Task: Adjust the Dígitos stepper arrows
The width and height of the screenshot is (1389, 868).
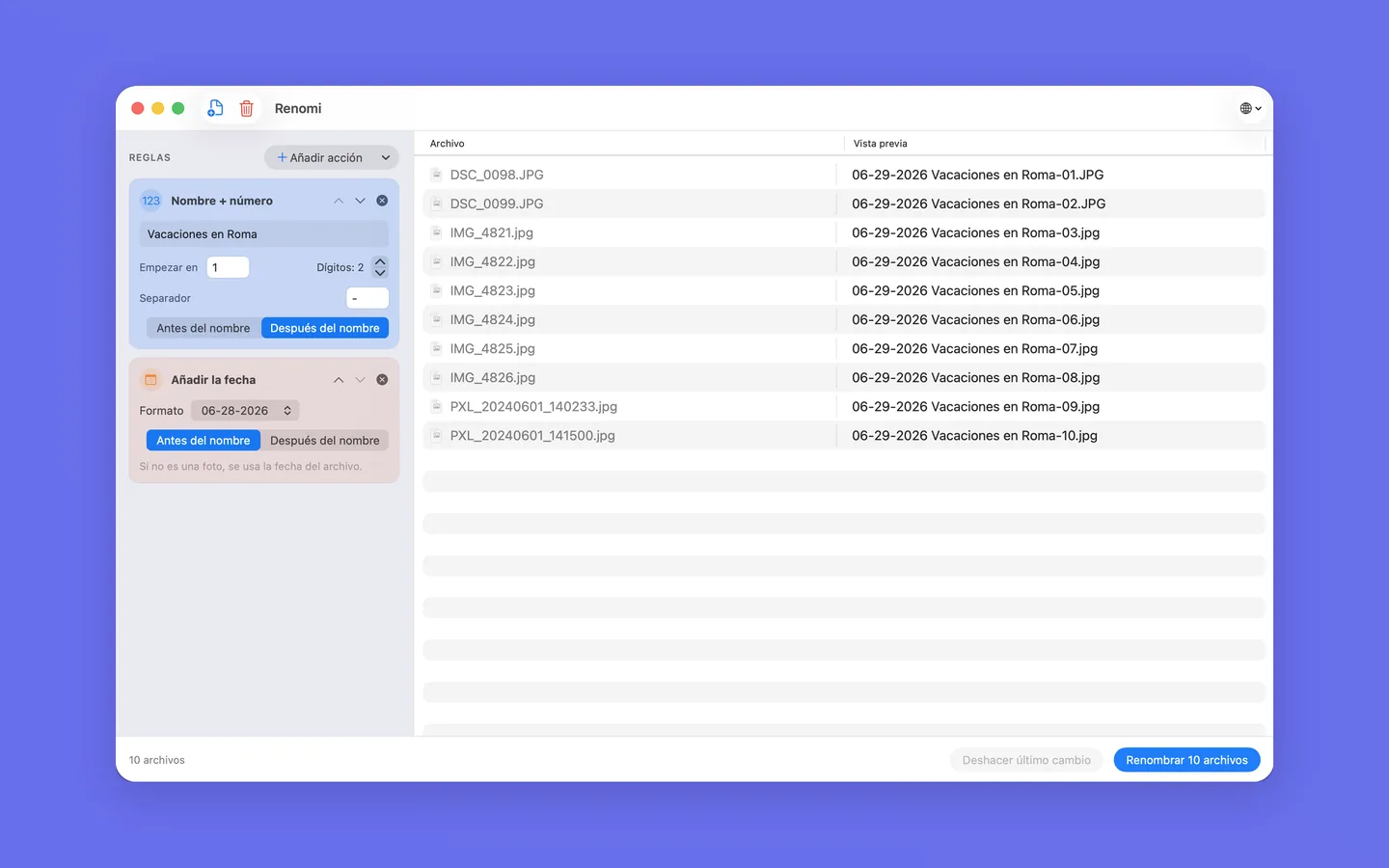Action: [380, 267]
